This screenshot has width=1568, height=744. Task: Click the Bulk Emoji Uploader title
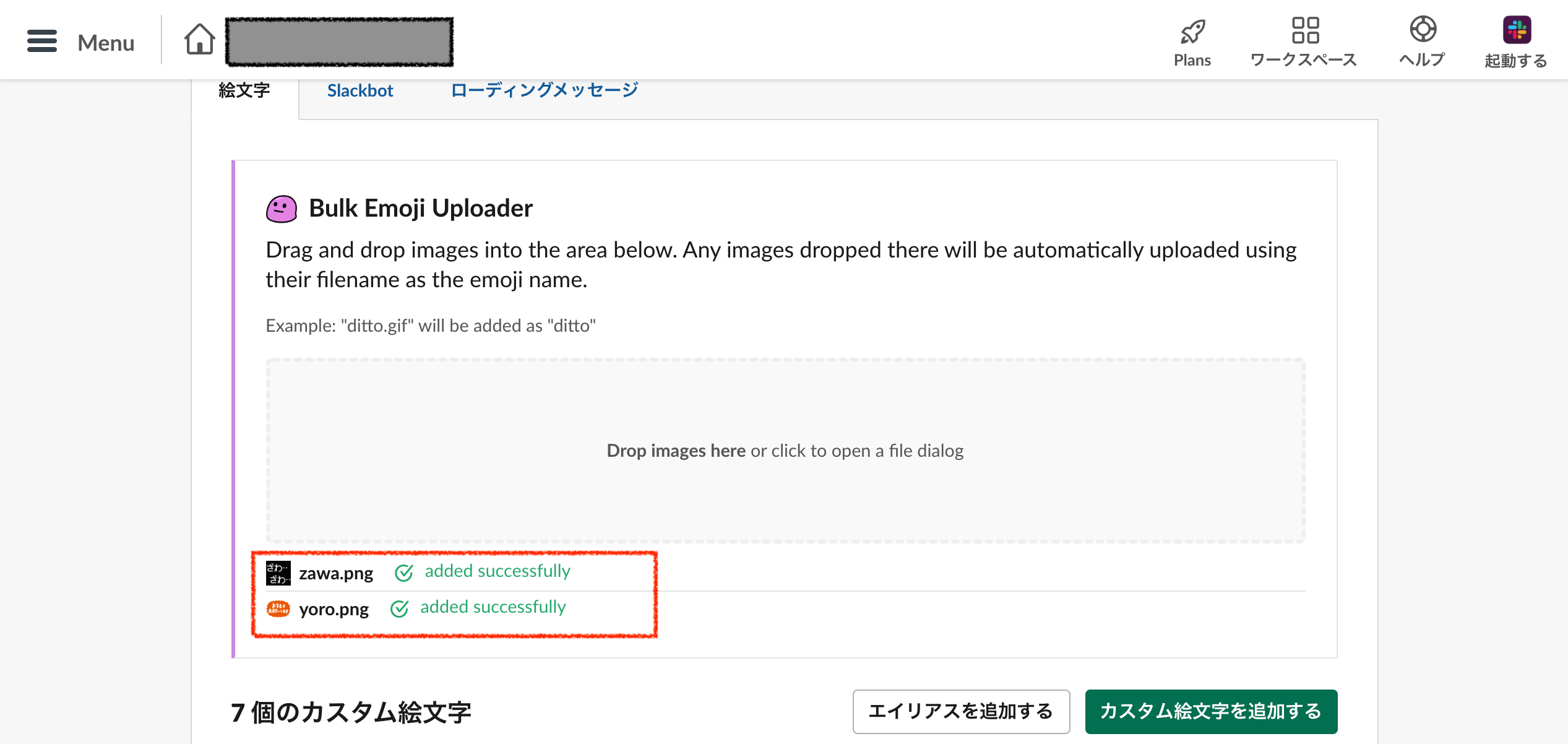click(x=421, y=208)
